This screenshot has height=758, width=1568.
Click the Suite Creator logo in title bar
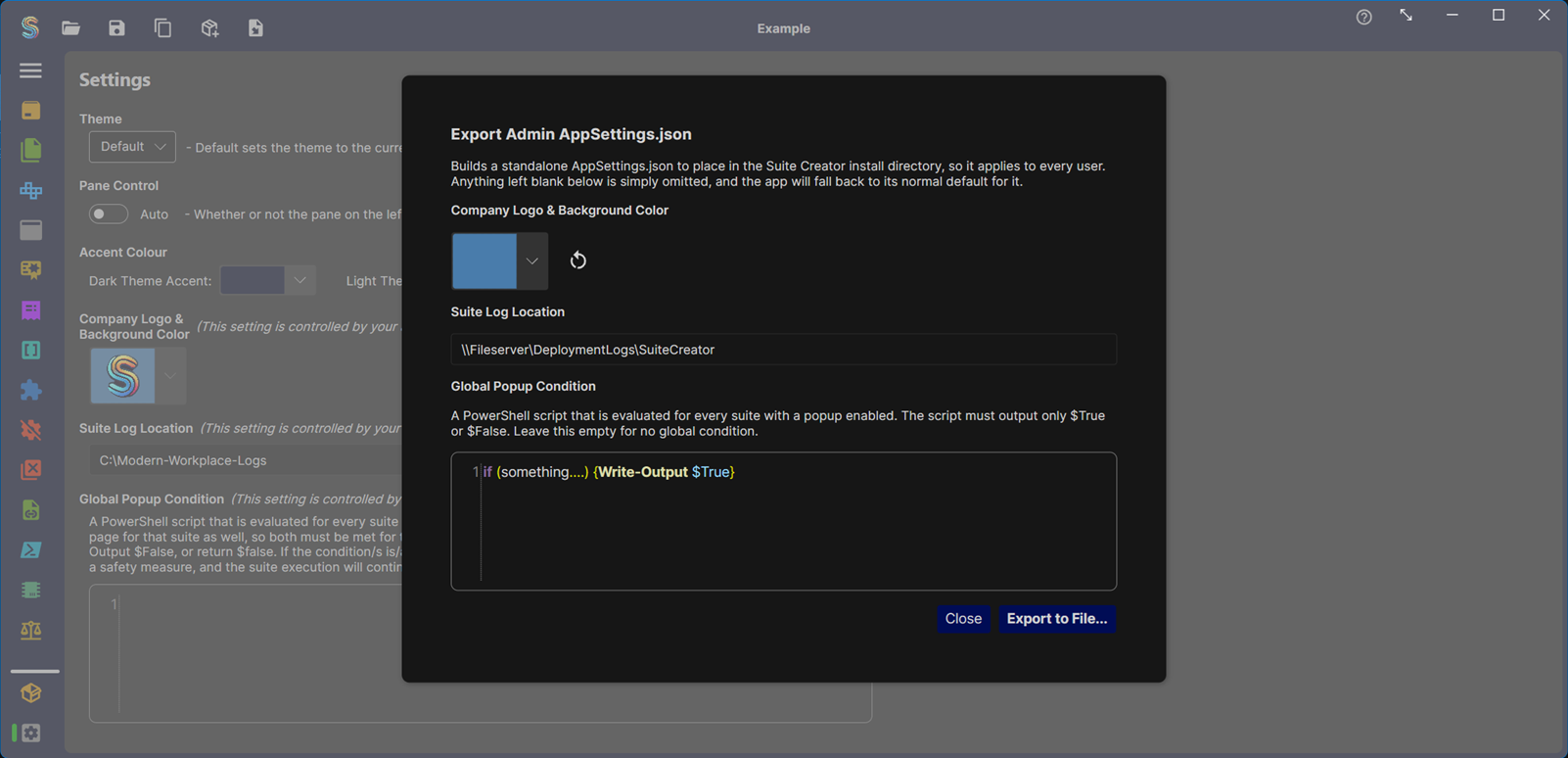coord(30,27)
